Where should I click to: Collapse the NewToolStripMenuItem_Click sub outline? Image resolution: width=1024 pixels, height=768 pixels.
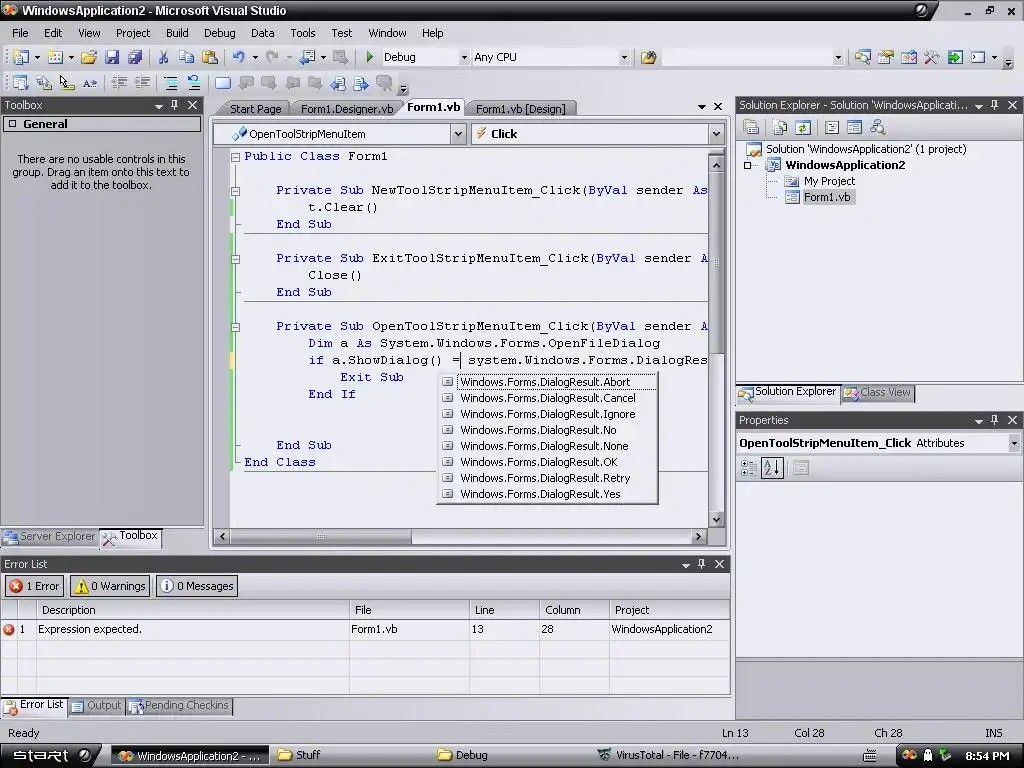235,191
